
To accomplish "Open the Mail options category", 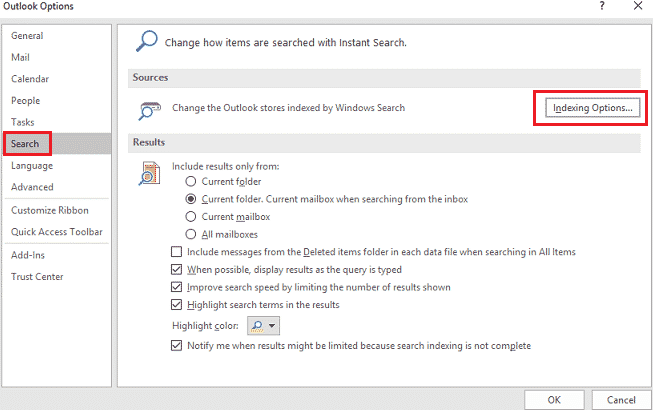I will (x=21, y=57).
